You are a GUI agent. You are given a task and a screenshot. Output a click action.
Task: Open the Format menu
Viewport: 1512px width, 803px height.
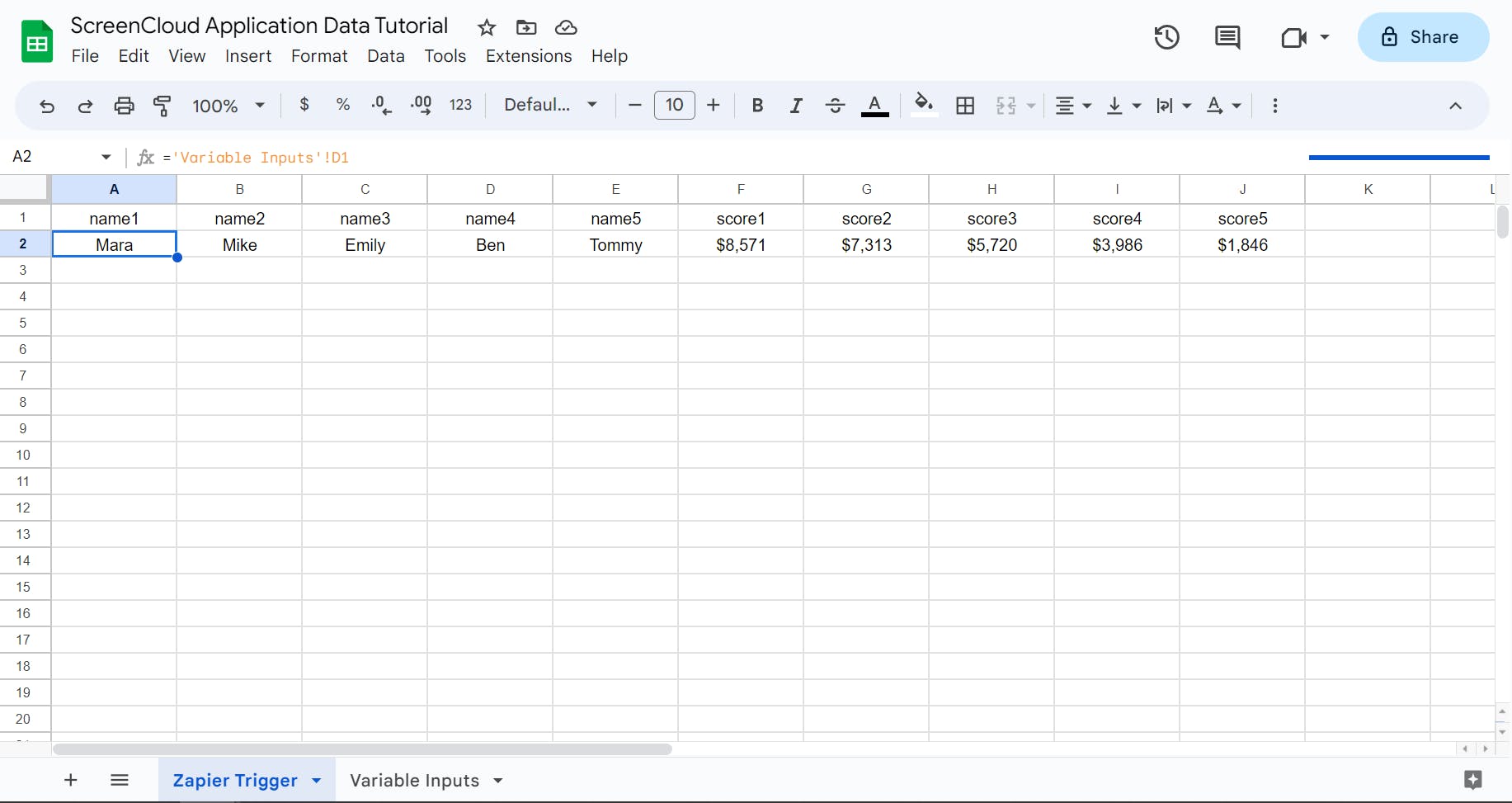tap(319, 56)
